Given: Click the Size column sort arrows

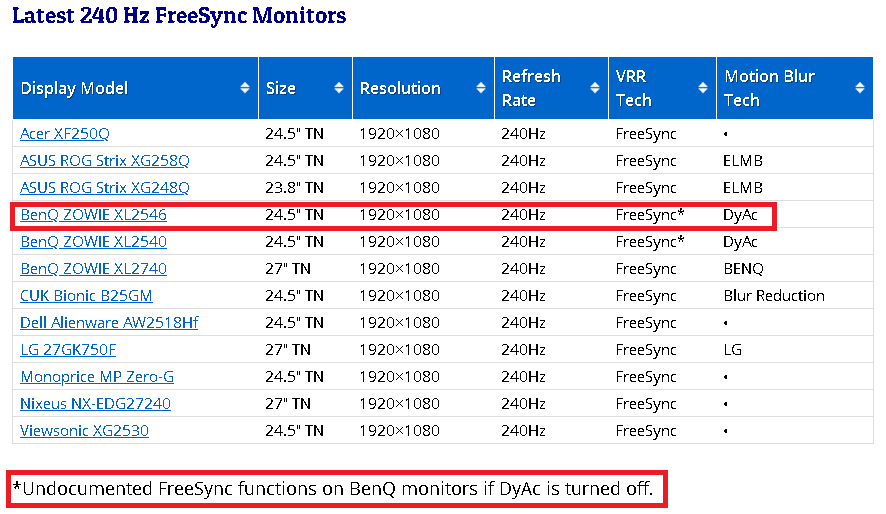Looking at the screenshot, I should click(x=338, y=88).
